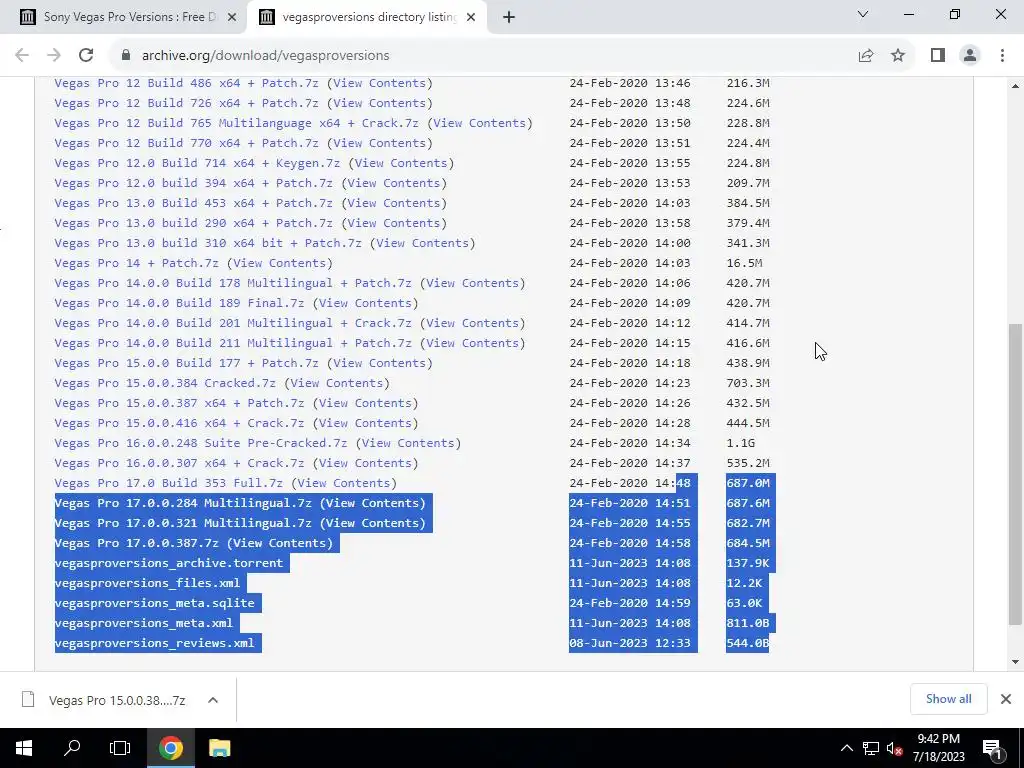The width and height of the screenshot is (1024, 768).
Task: Open the tab search chevron
Action: tap(863, 14)
